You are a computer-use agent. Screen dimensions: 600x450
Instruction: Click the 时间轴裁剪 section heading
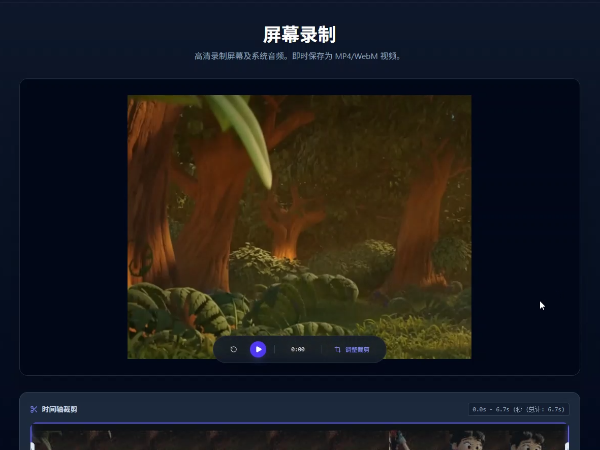[x=59, y=409]
